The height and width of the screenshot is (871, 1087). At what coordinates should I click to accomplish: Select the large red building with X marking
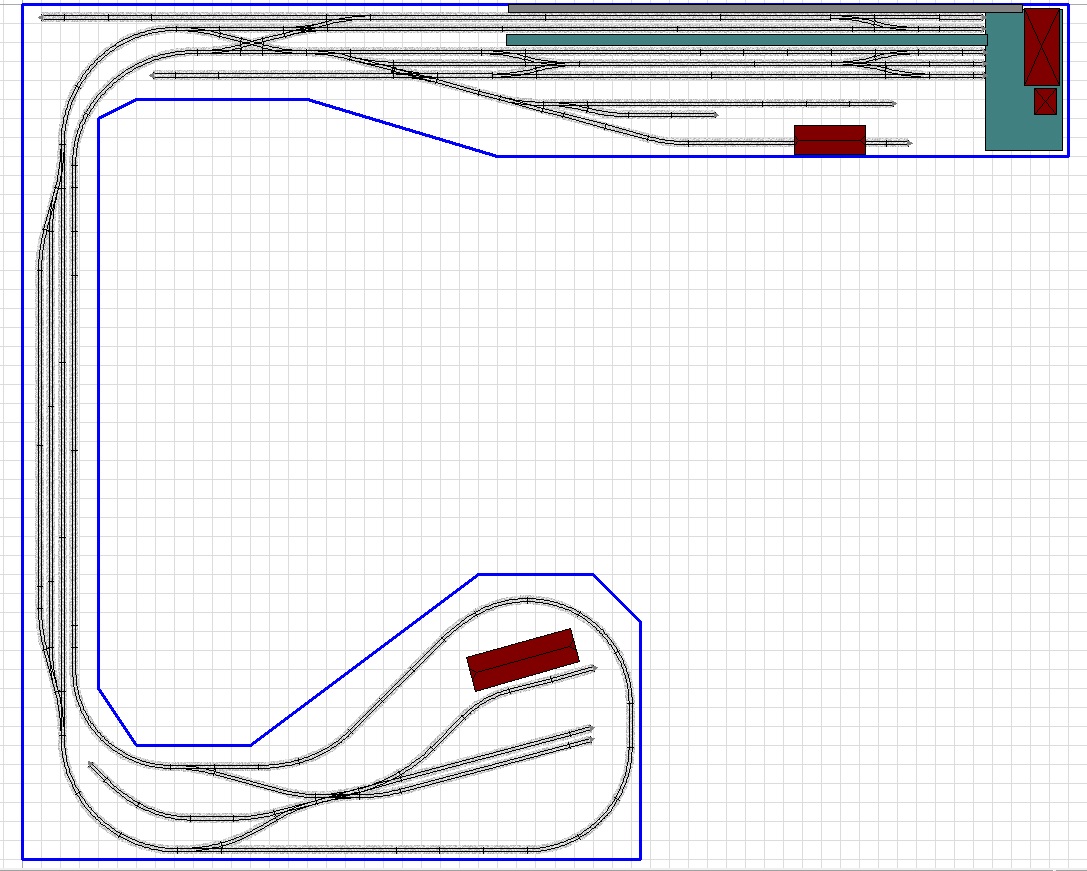(1041, 47)
